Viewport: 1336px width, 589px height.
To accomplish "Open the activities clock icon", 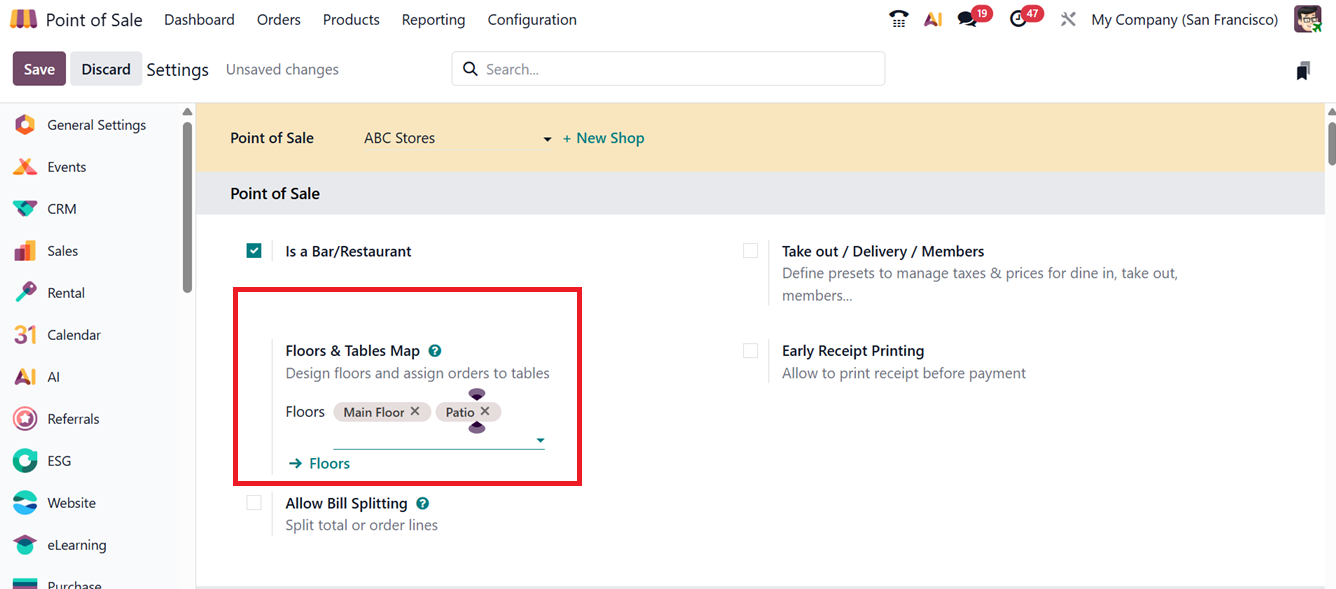I will 1018,19.
